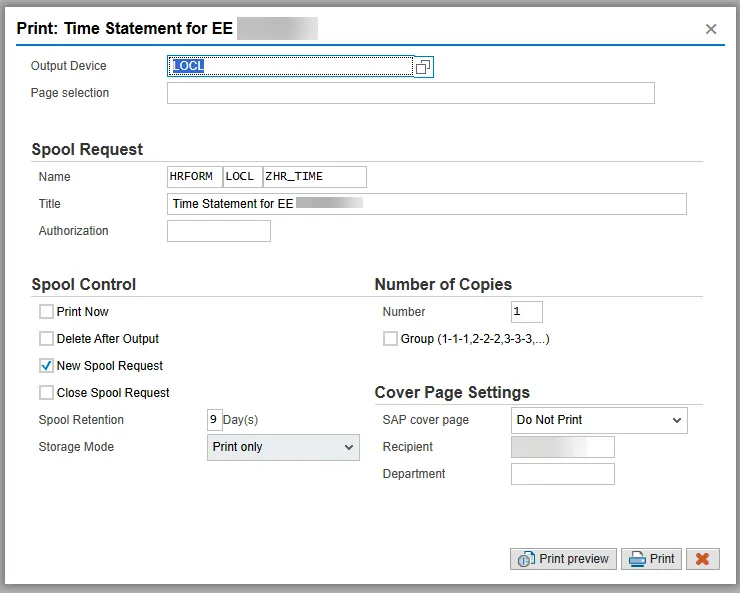This screenshot has width=740, height=593.
Task: Enable the Print Now checkbox
Action: [x=47, y=312]
